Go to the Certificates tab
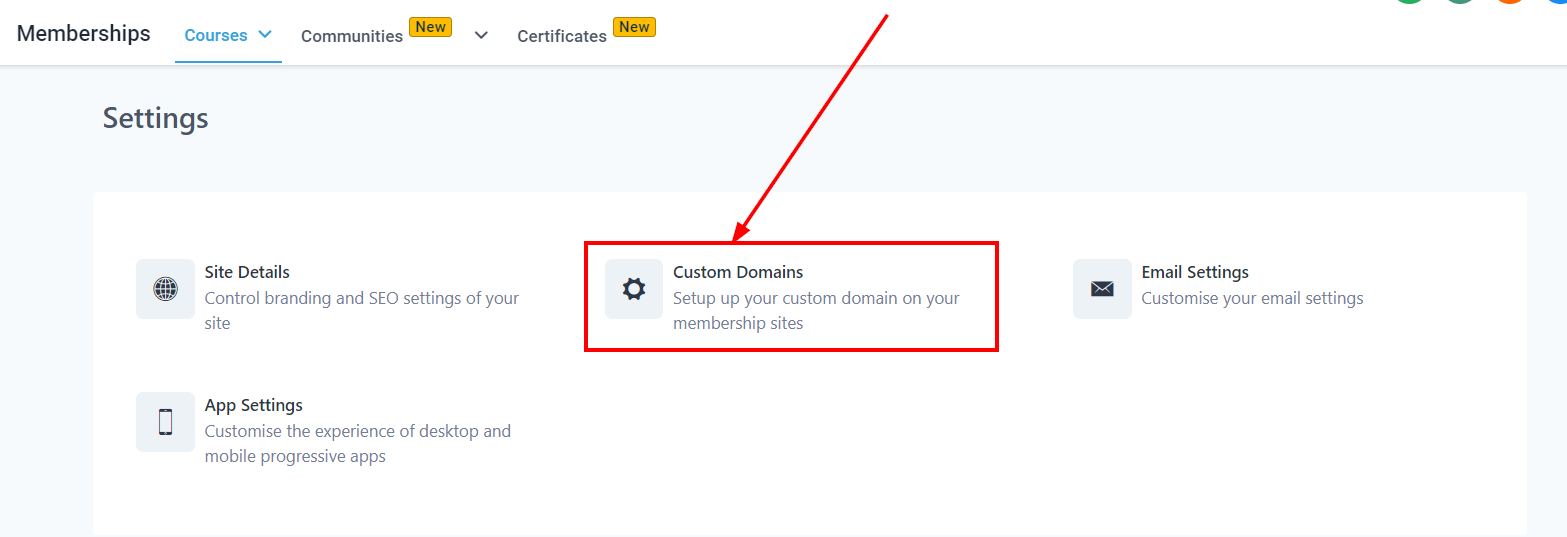 coord(561,36)
